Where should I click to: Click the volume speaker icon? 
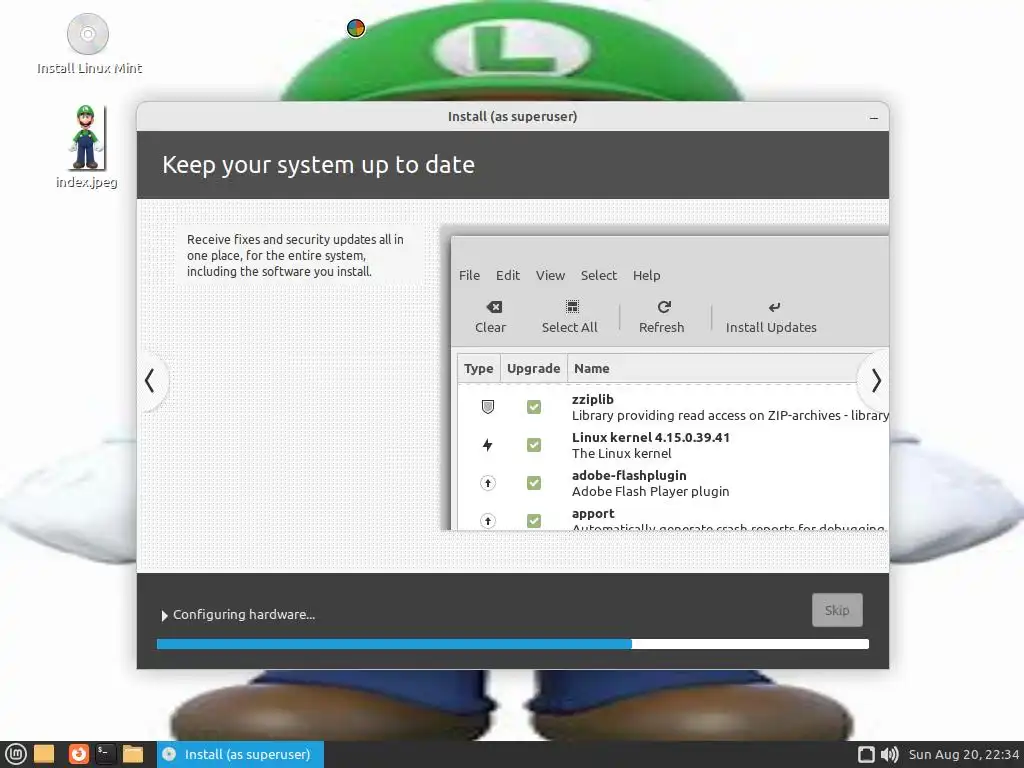click(889, 754)
